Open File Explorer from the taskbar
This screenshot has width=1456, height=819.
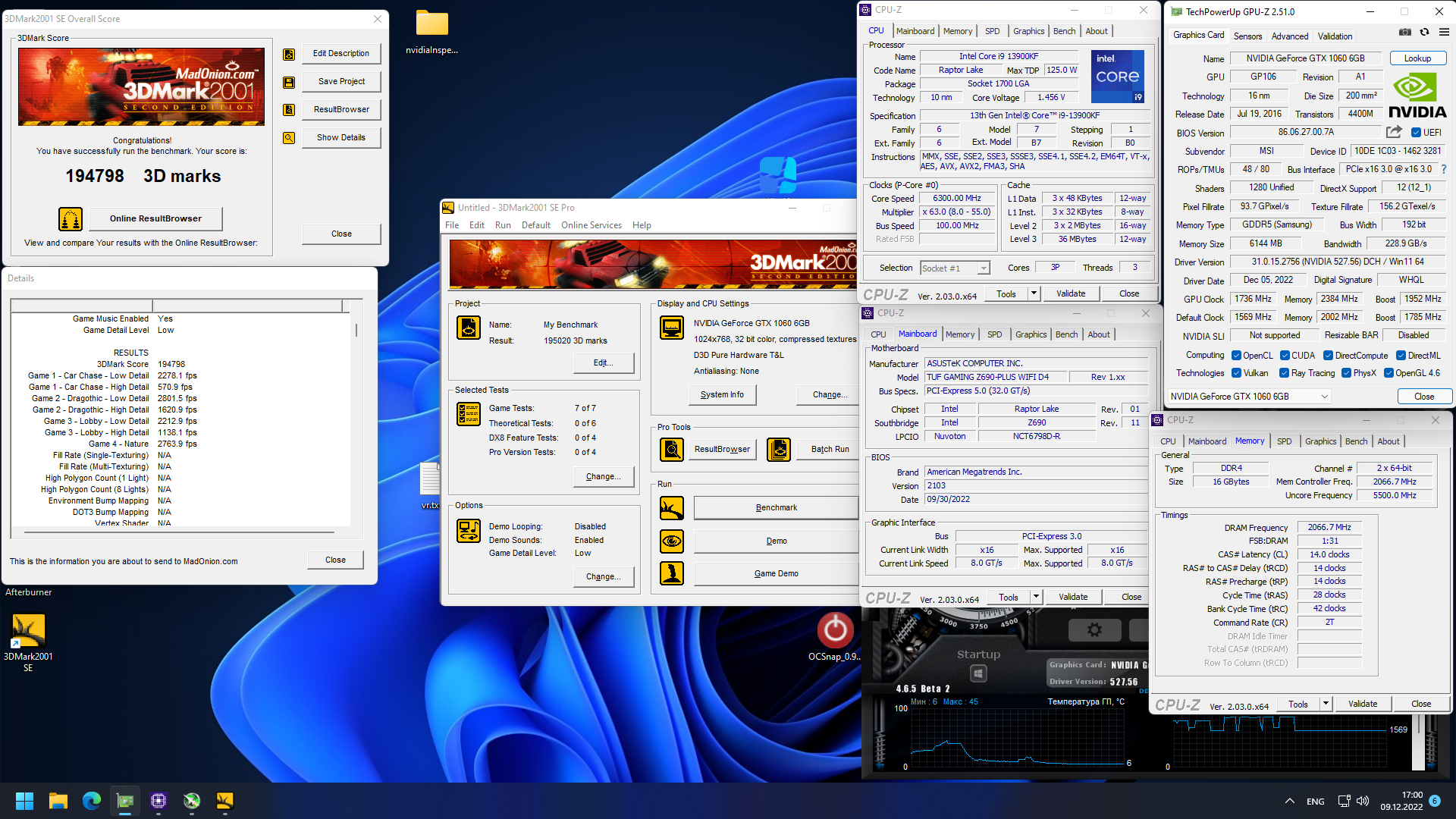click(58, 801)
